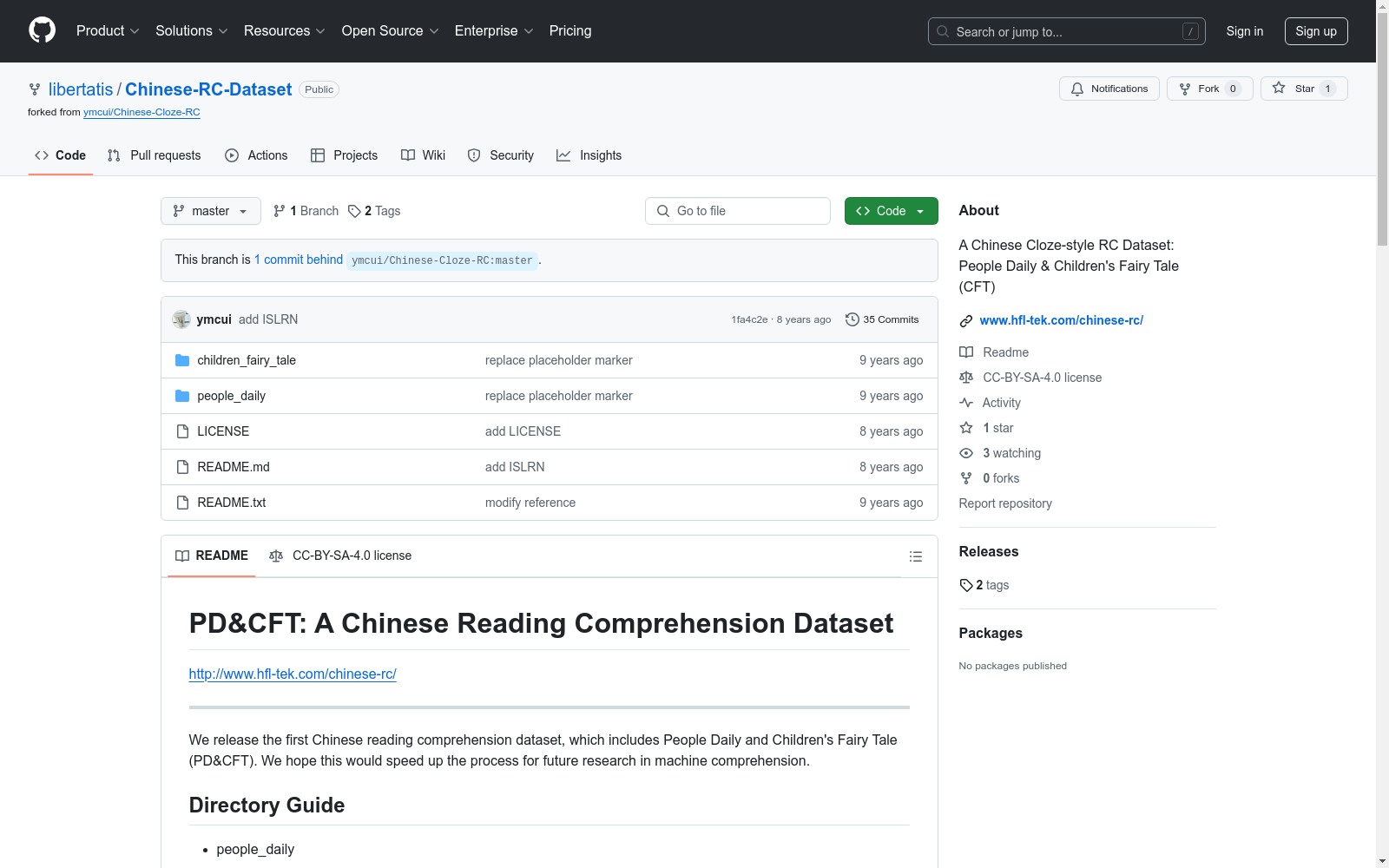This screenshot has width=1389, height=868.
Task: Click Report repository link
Action: coord(1005,503)
